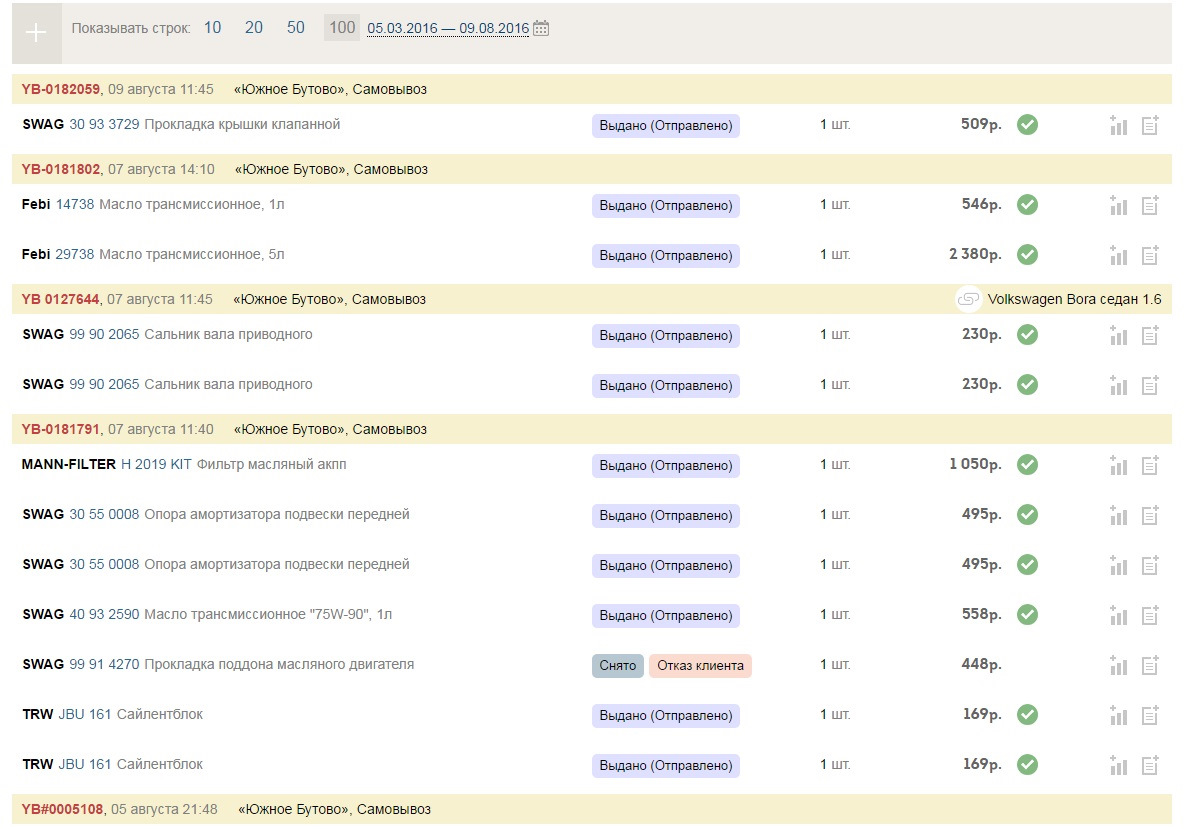Screen dimensions: 1188x829
Task: Click the plus button at top left
Action: point(36,32)
